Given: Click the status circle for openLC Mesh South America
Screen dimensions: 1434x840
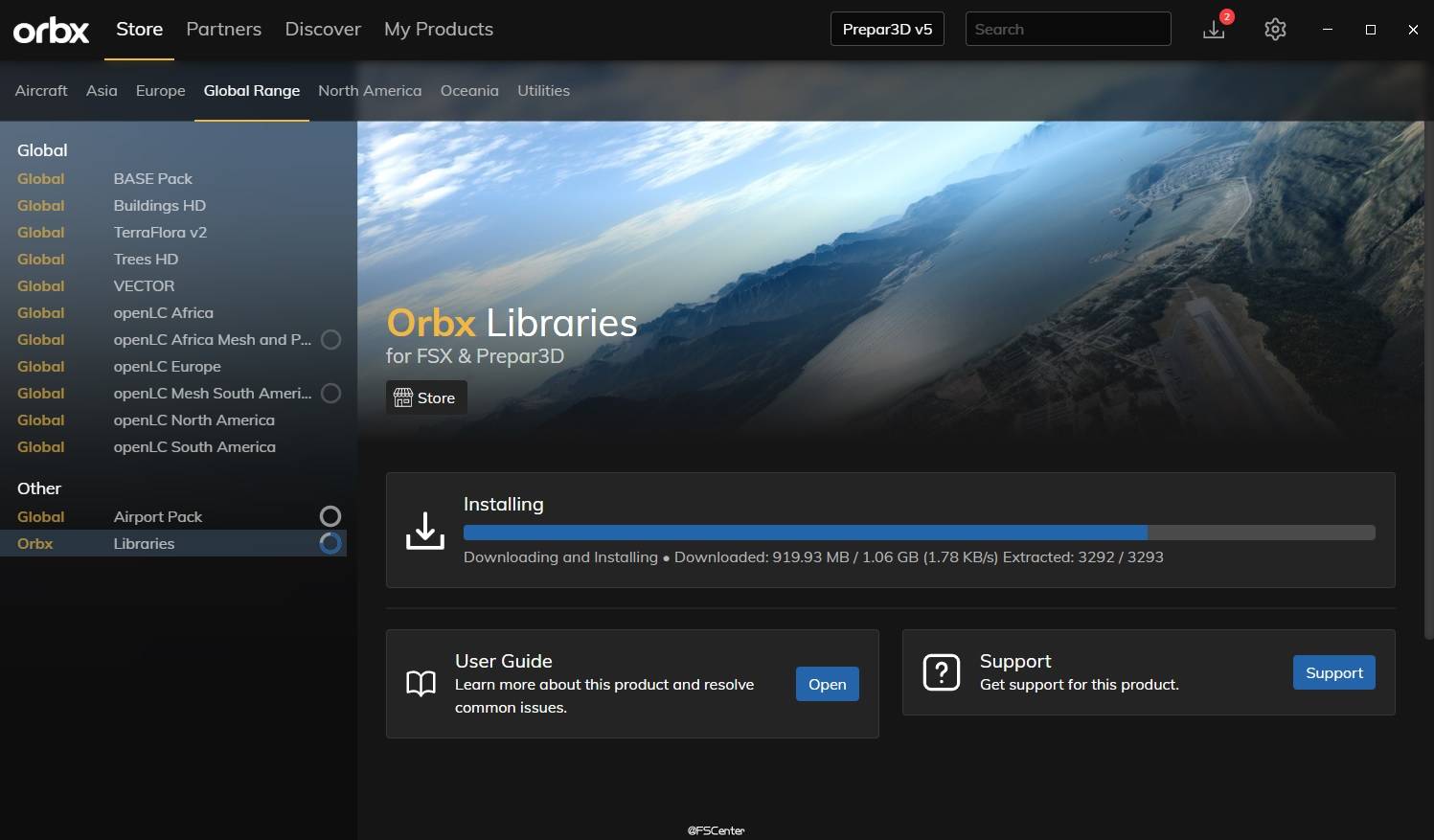Looking at the screenshot, I should [330, 393].
